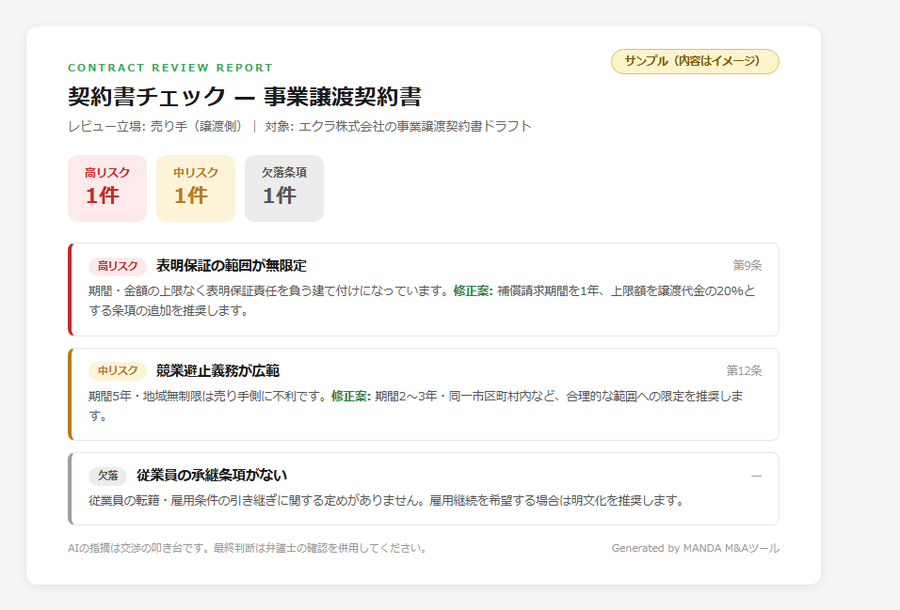Click the orange 中リスク tag in second finding
This screenshot has height=610, width=900.
tap(117, 371)
